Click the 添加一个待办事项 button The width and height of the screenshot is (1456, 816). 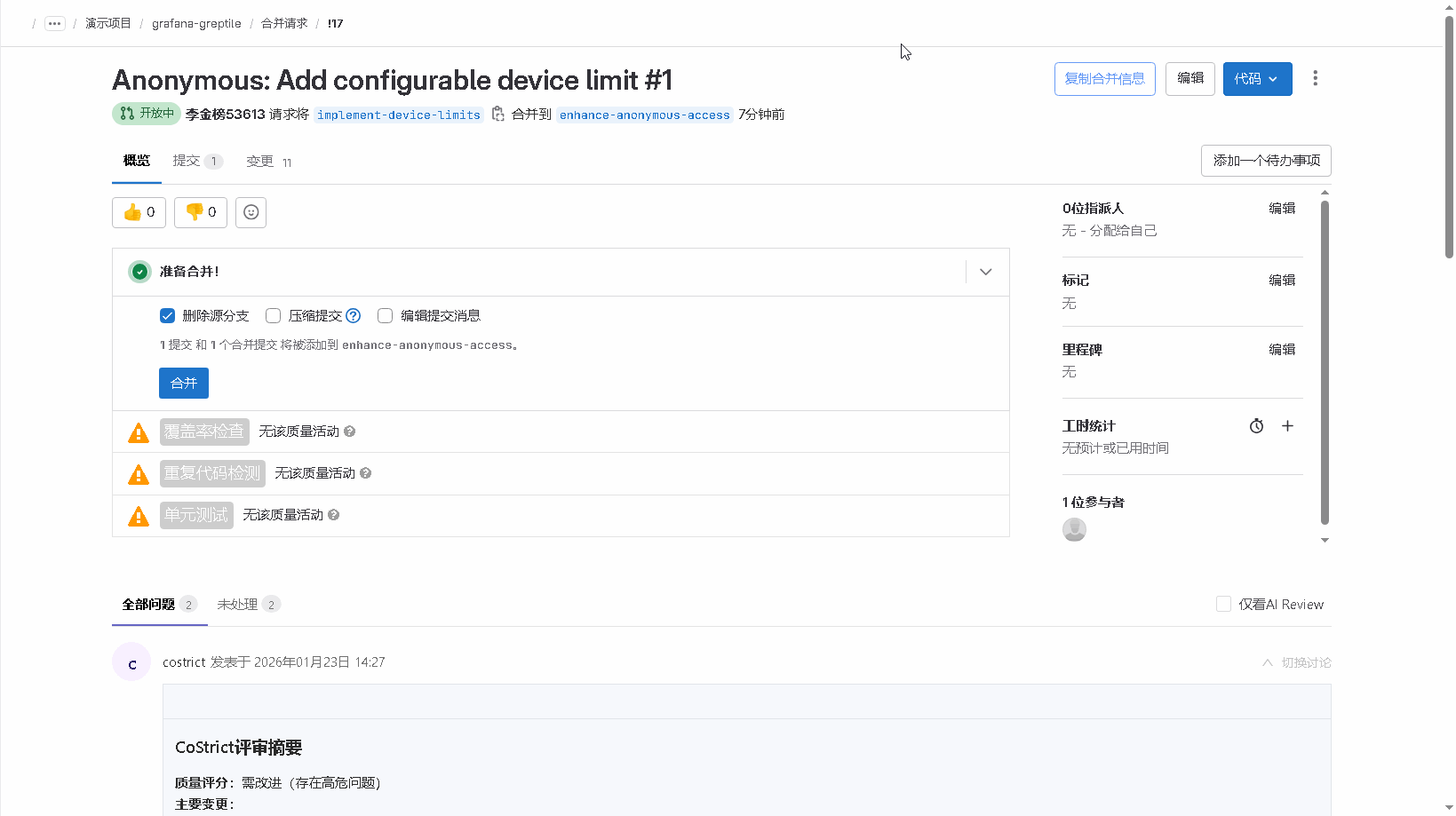(1266, 161)
